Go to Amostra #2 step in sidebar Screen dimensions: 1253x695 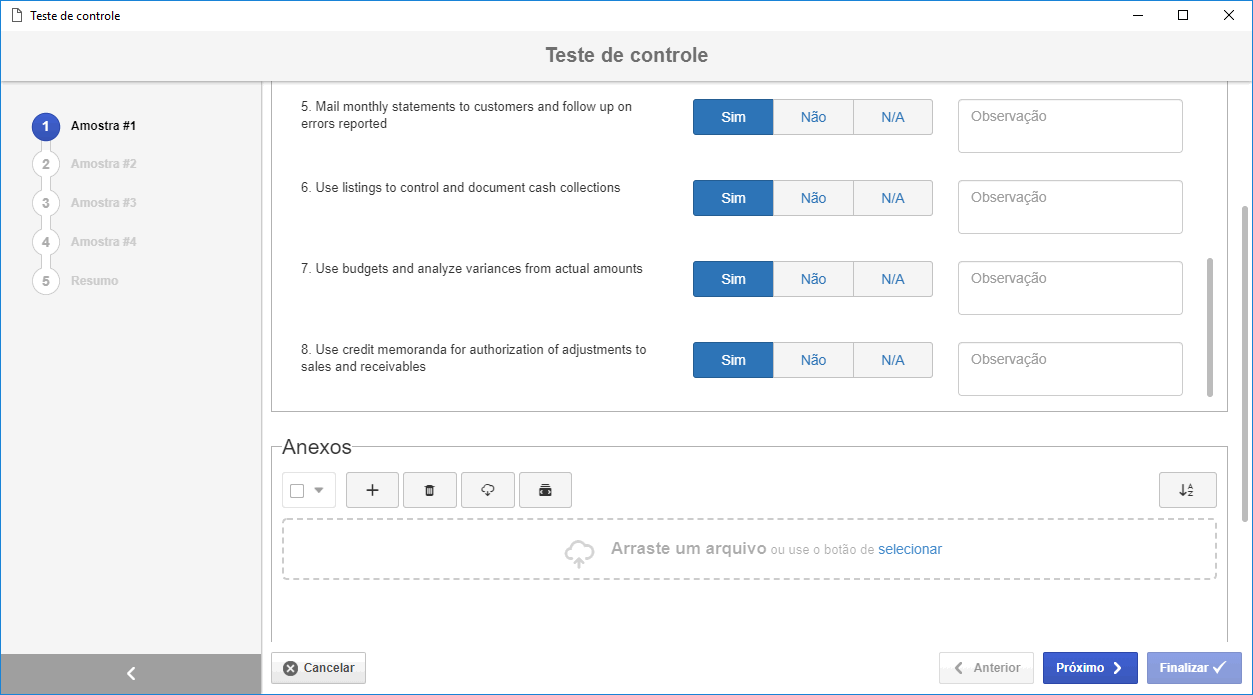tap(103, 164)
